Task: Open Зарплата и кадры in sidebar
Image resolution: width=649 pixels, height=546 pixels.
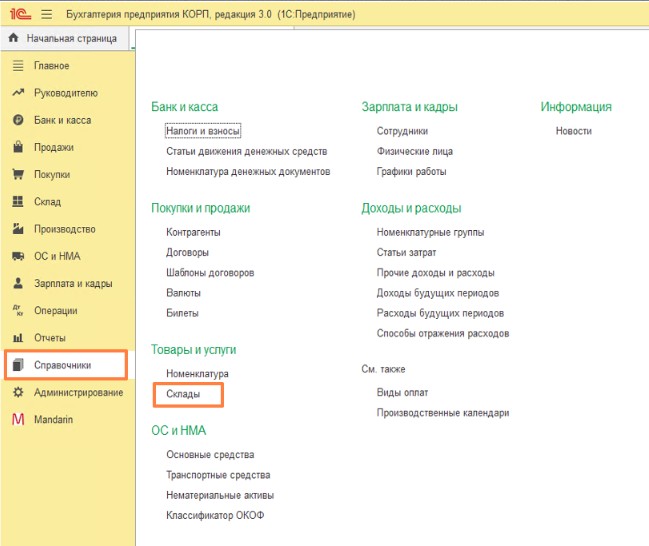Action: click(x=73, y=284)
